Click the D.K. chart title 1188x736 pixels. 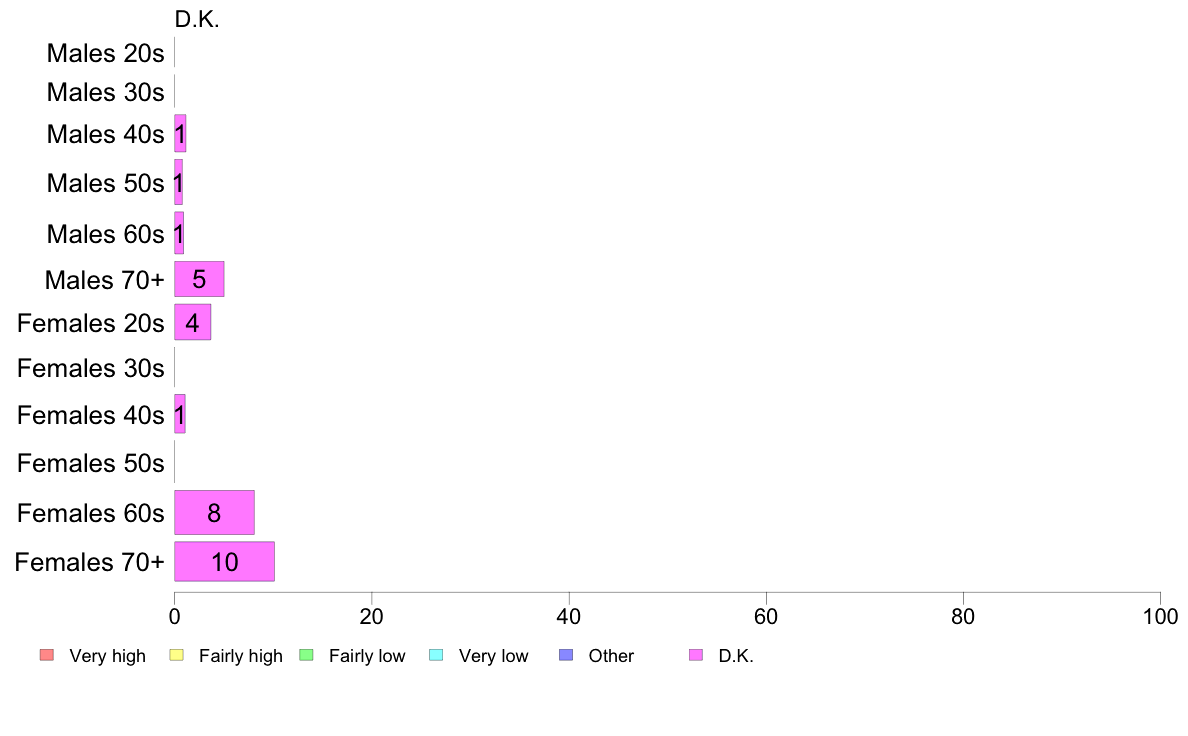(197, 20)
